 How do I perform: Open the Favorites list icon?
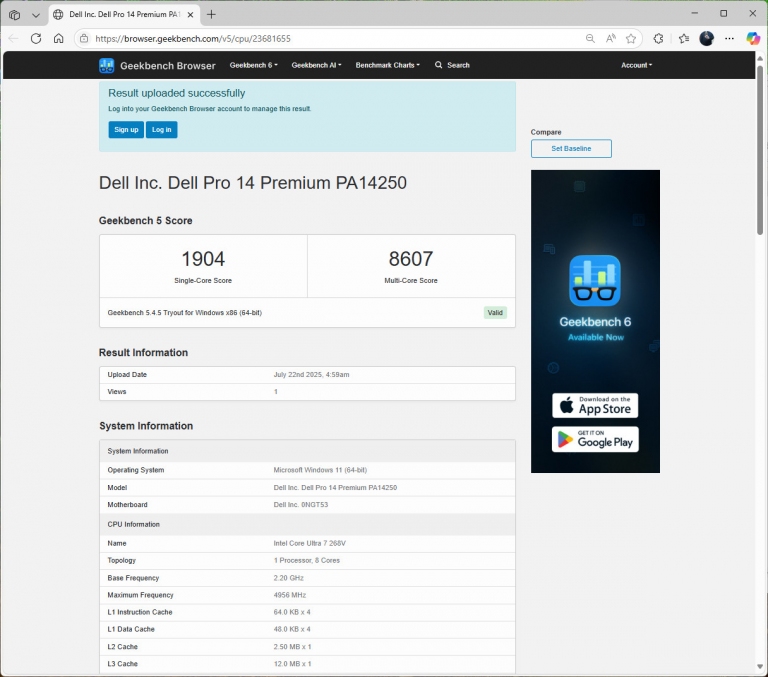tap(684, 39)
